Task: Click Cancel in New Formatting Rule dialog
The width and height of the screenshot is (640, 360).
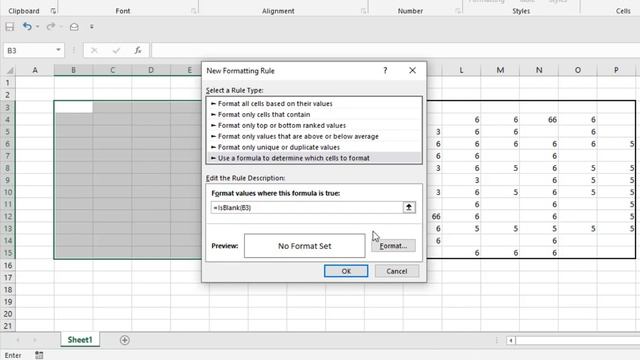Action: pyautogui.click(x=396, y=271)
